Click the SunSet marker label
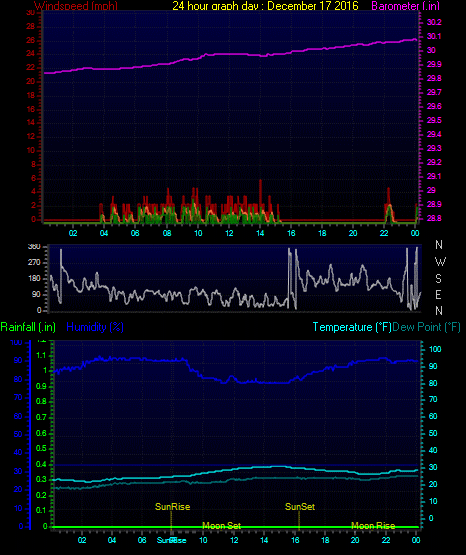Viewport: 466px width, 555px height. [x=300, y=507]
